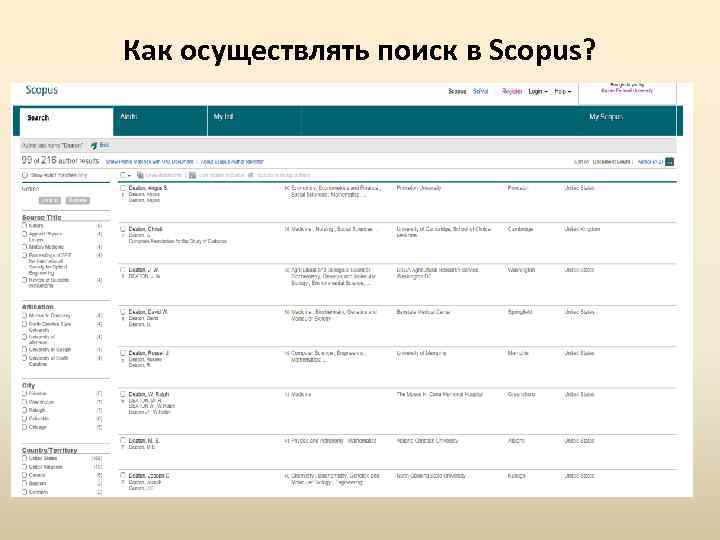
Task: Click the show documents link in the results toolbar
Action: 163,175
